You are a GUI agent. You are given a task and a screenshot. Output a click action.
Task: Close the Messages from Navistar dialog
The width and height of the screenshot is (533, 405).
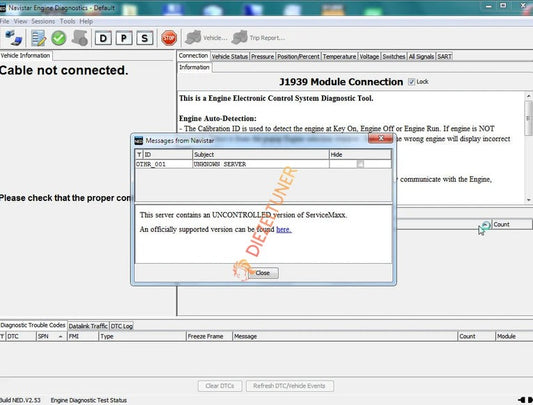380,138
